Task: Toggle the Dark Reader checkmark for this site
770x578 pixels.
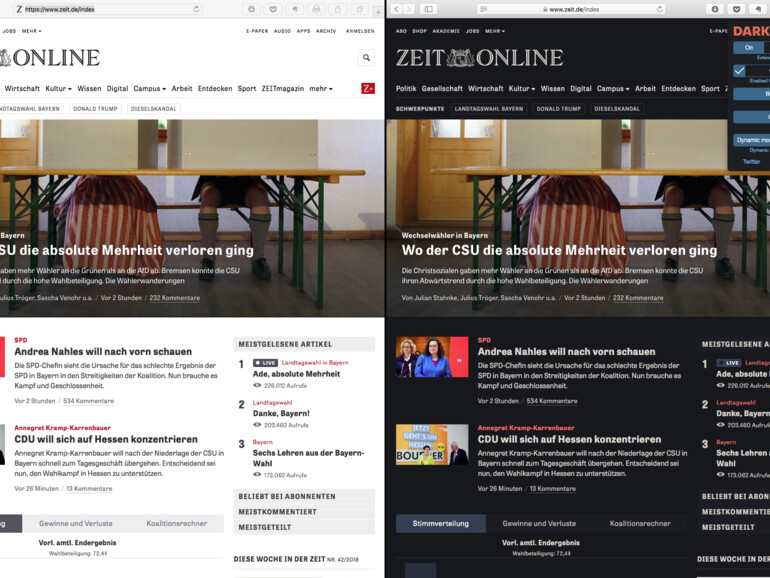Action: coord(740,71)
